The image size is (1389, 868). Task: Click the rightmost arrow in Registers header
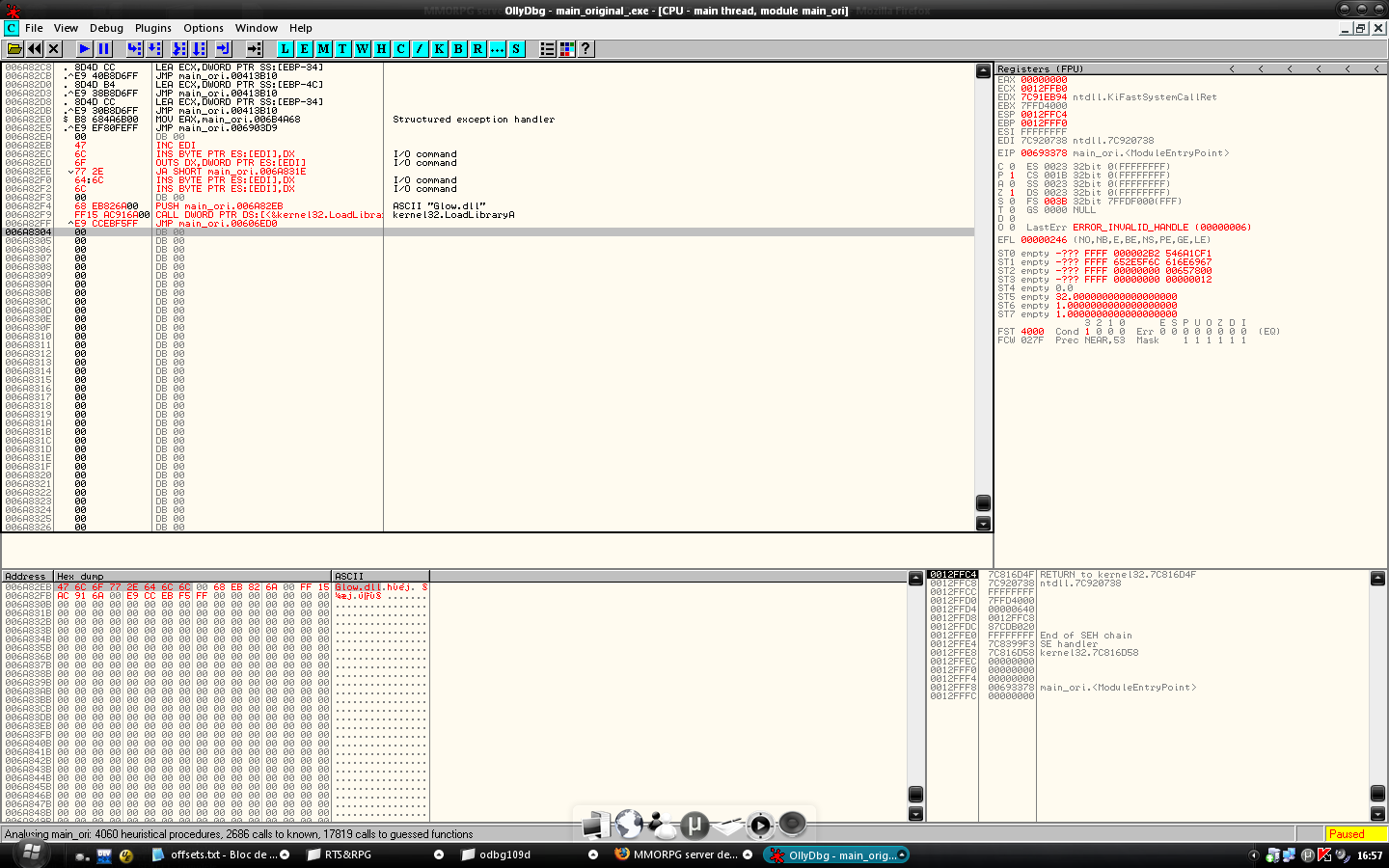point(1375,69)
